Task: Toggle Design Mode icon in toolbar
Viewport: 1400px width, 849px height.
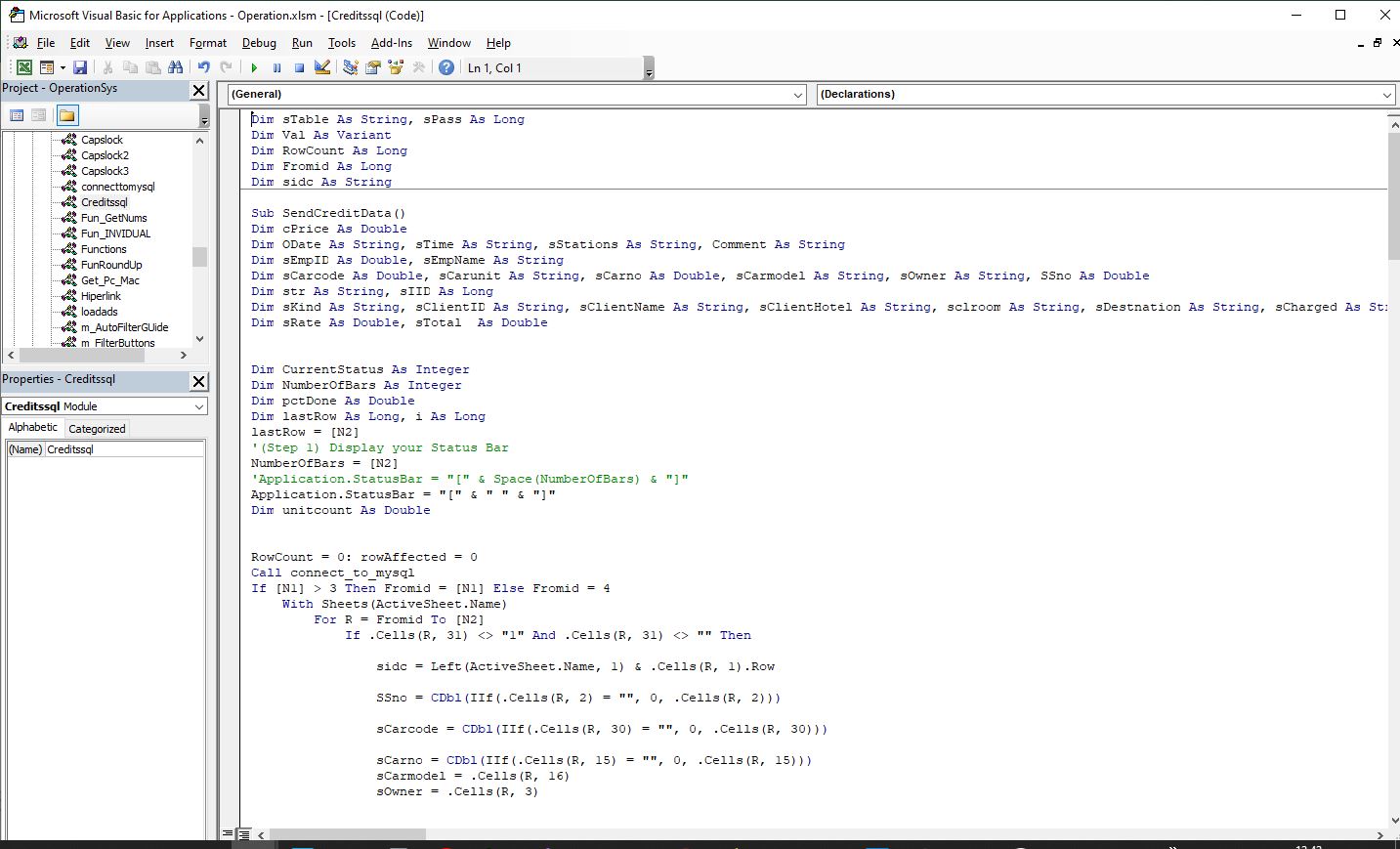Action: pyautogui.click(x=322, y=67)
